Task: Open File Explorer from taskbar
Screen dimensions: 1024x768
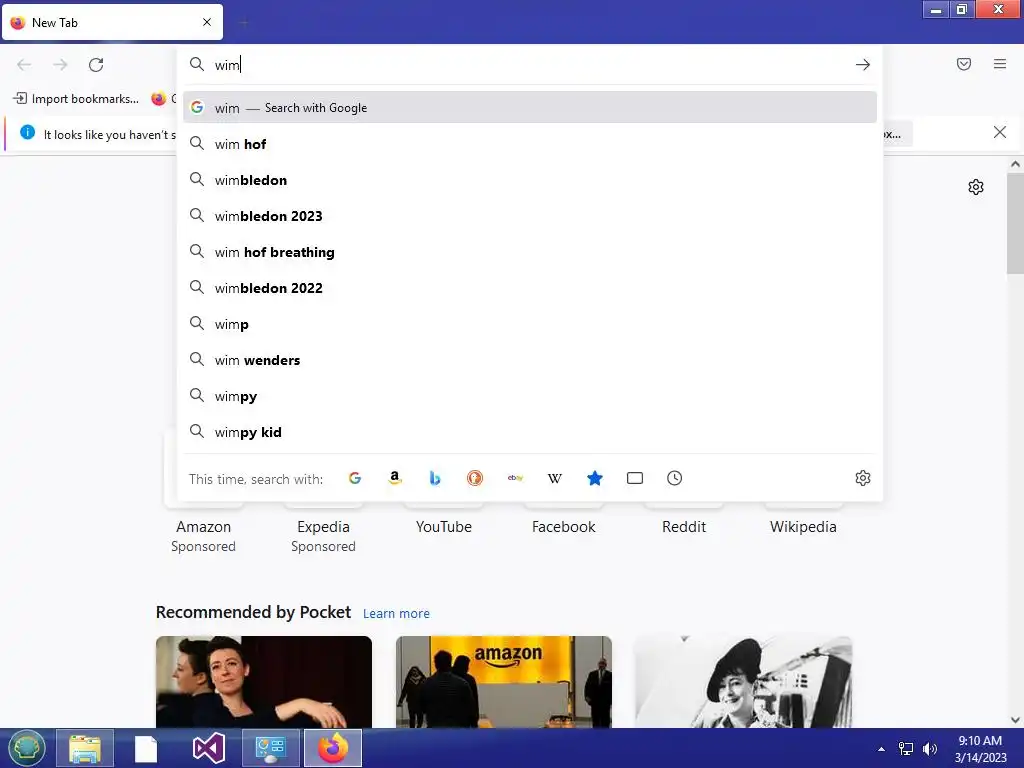Action: point(85,748)
